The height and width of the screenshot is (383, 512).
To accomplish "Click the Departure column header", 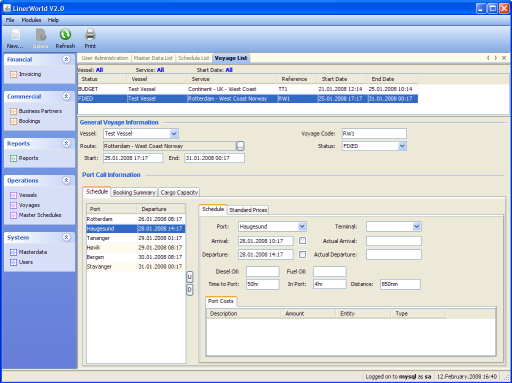I will pos(161,209).
